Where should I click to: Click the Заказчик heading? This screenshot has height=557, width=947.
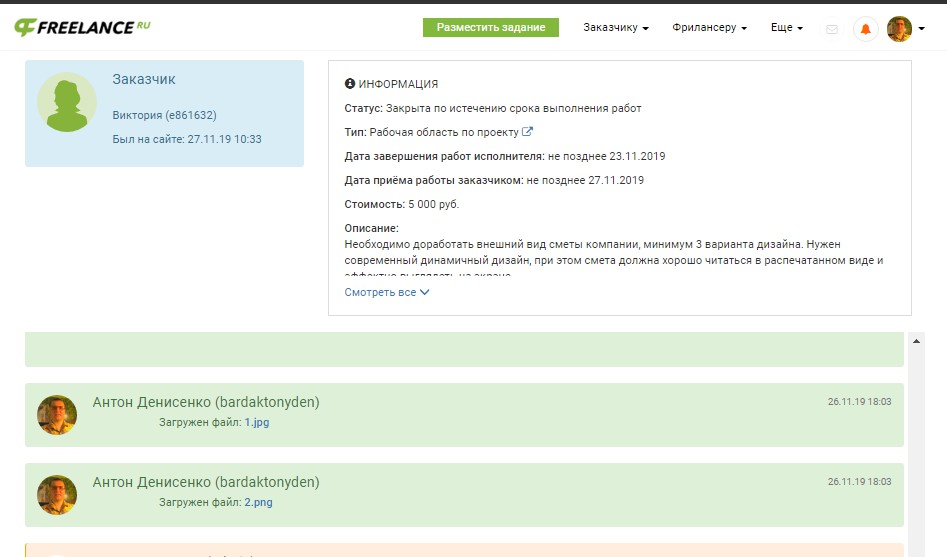point(144,79)
